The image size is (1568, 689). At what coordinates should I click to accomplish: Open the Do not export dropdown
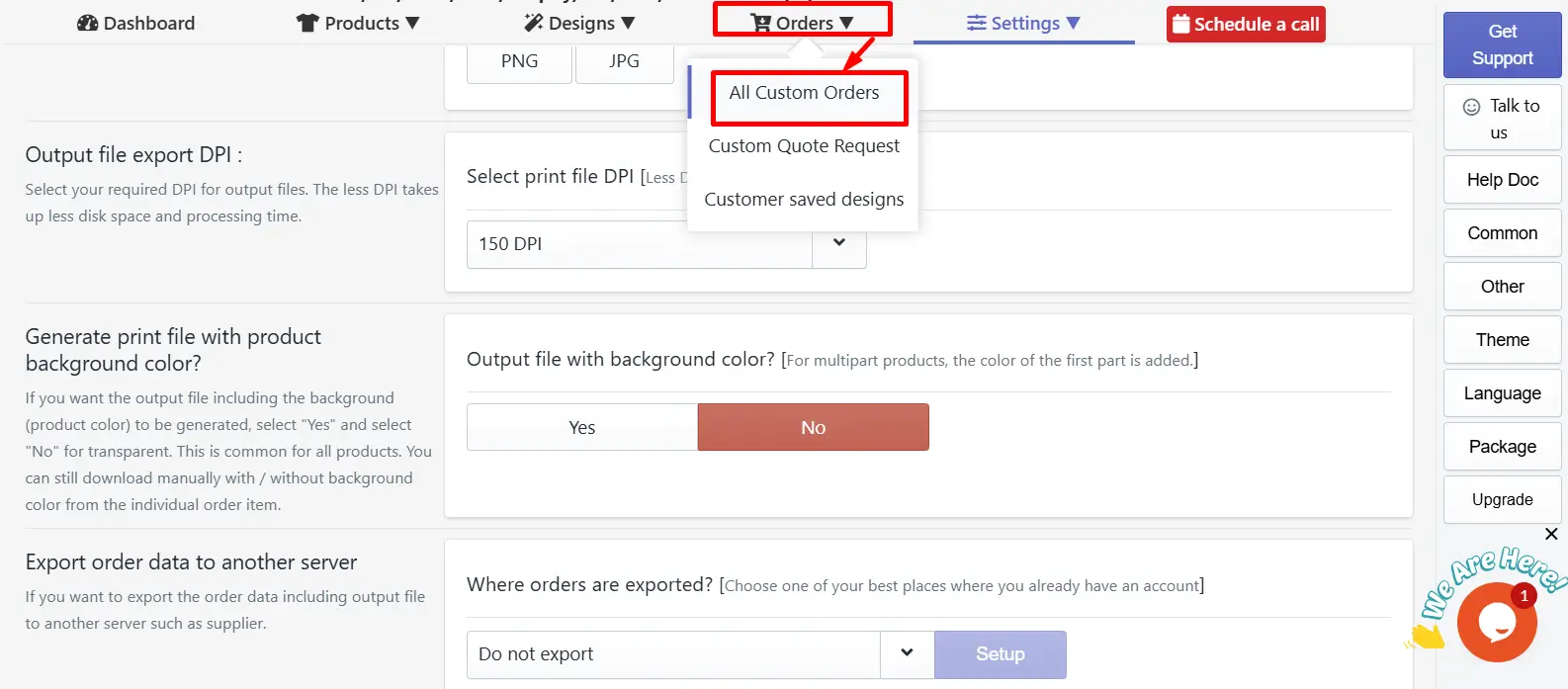click(700, 654)
